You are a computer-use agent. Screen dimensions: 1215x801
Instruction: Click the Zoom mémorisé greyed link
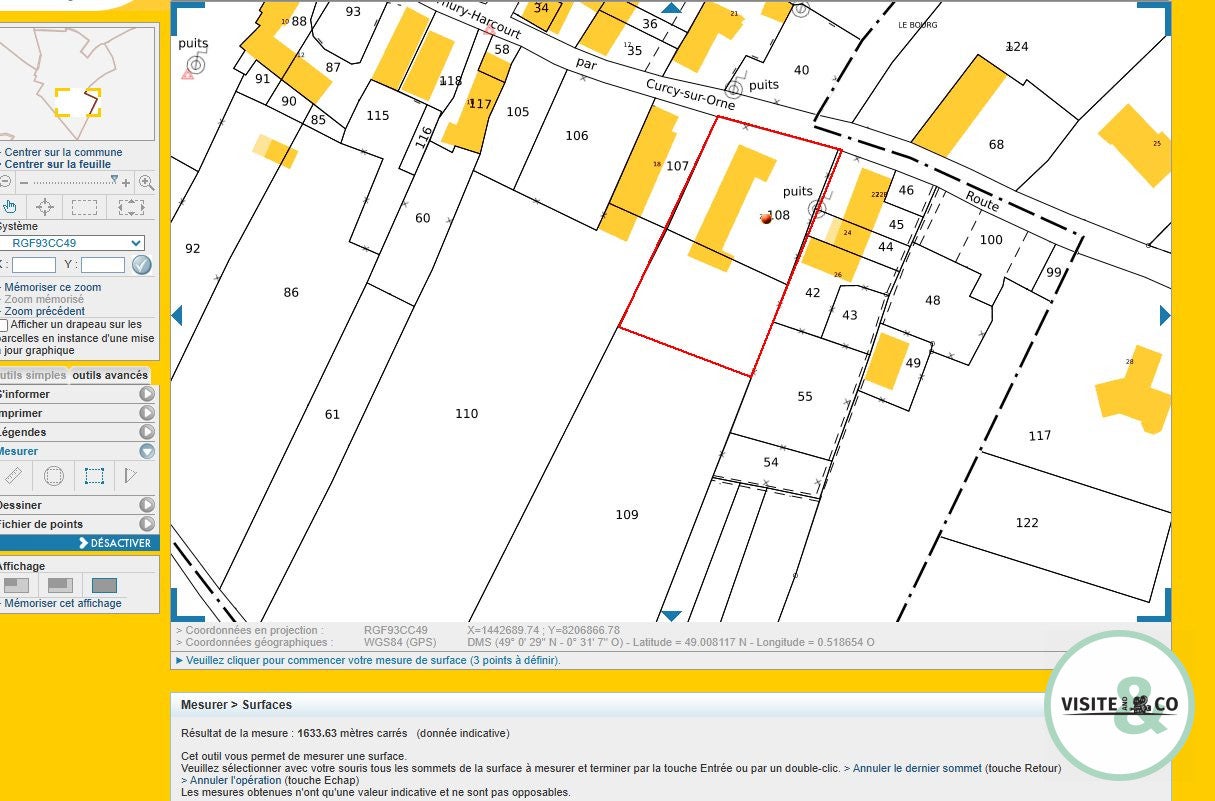coord(44,299)
